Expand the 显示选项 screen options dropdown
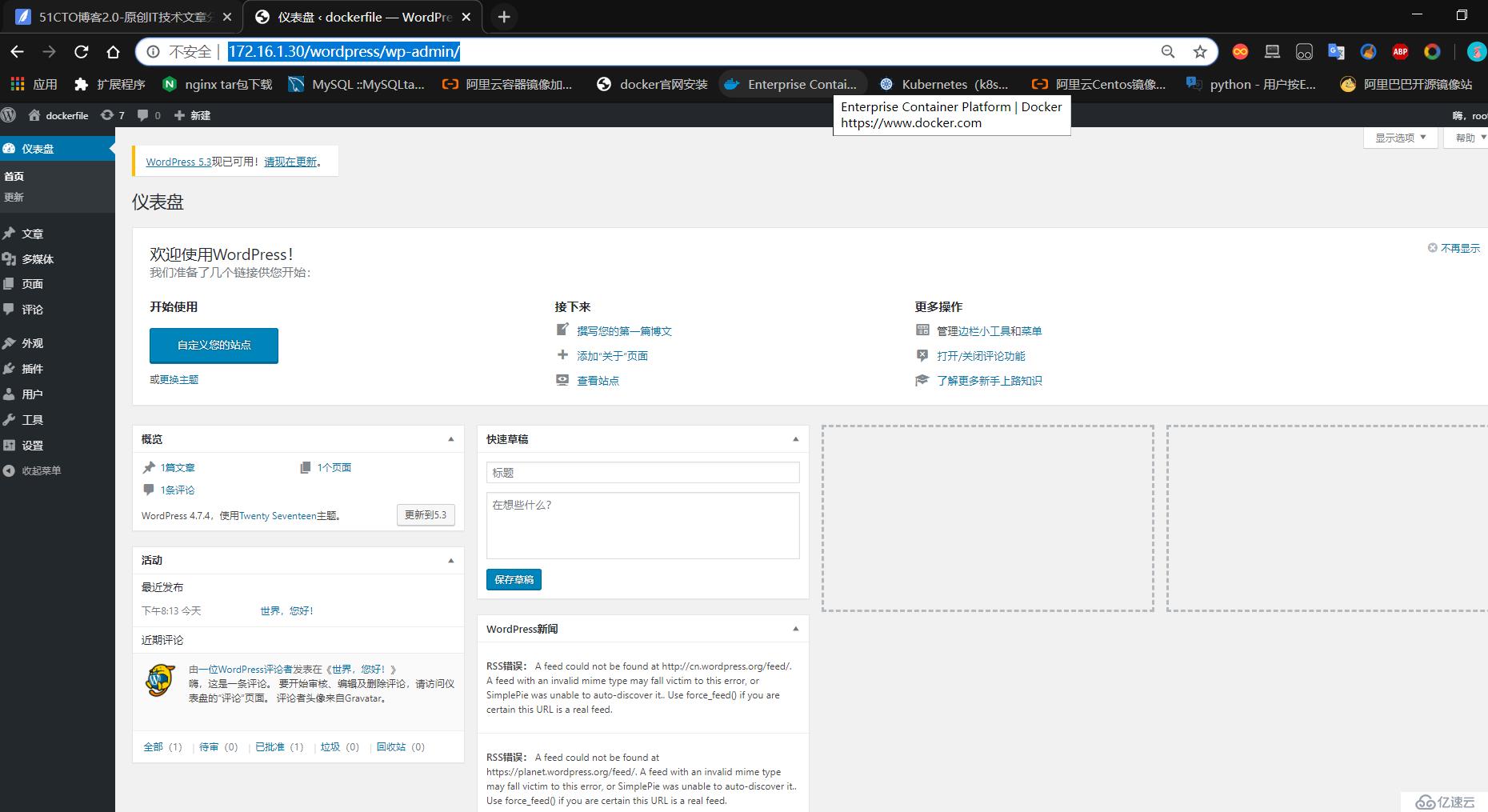 [1400, 138]
